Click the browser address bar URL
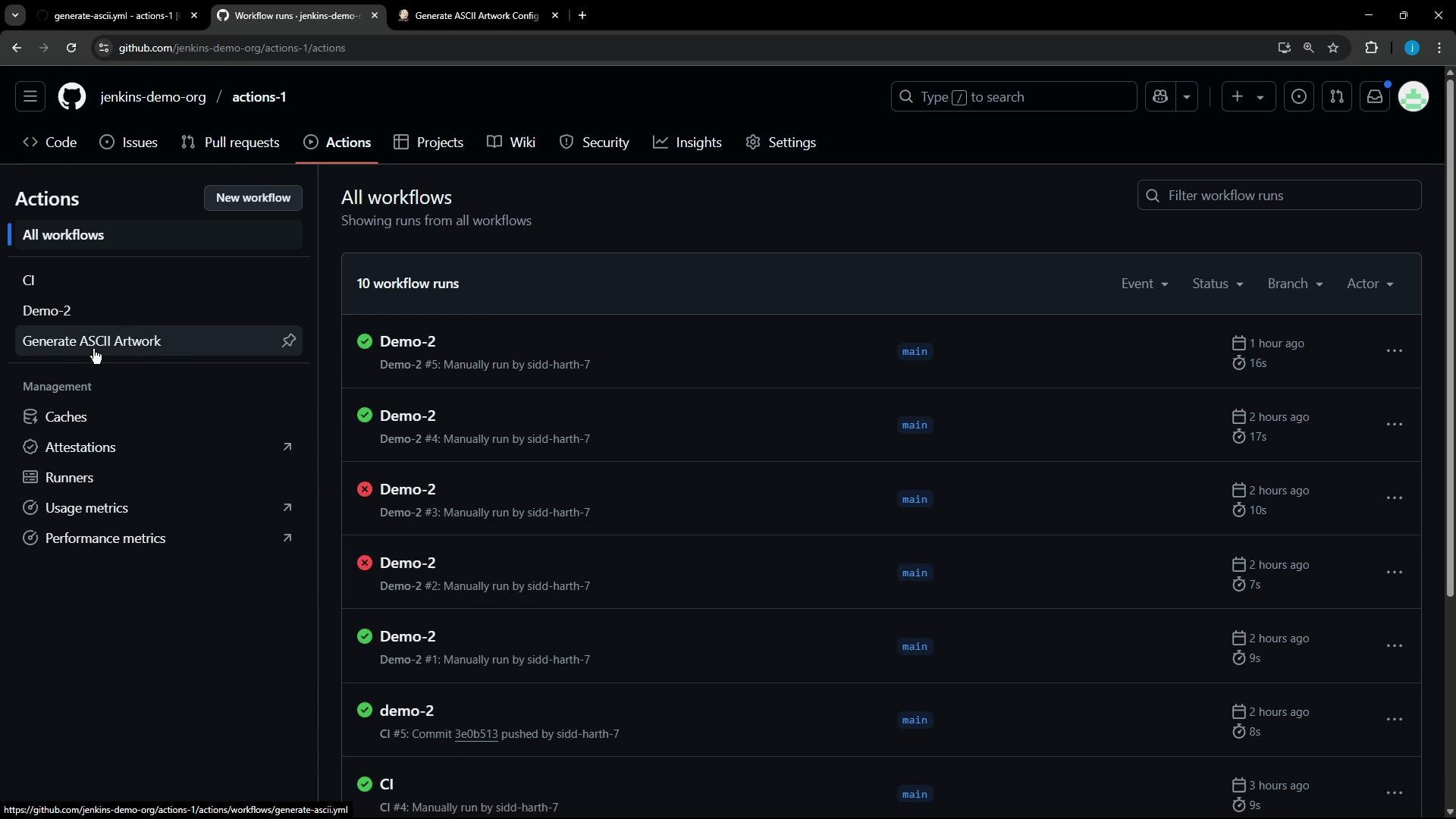Viewport: 1456px width, 819px height. tap(232, 48)
